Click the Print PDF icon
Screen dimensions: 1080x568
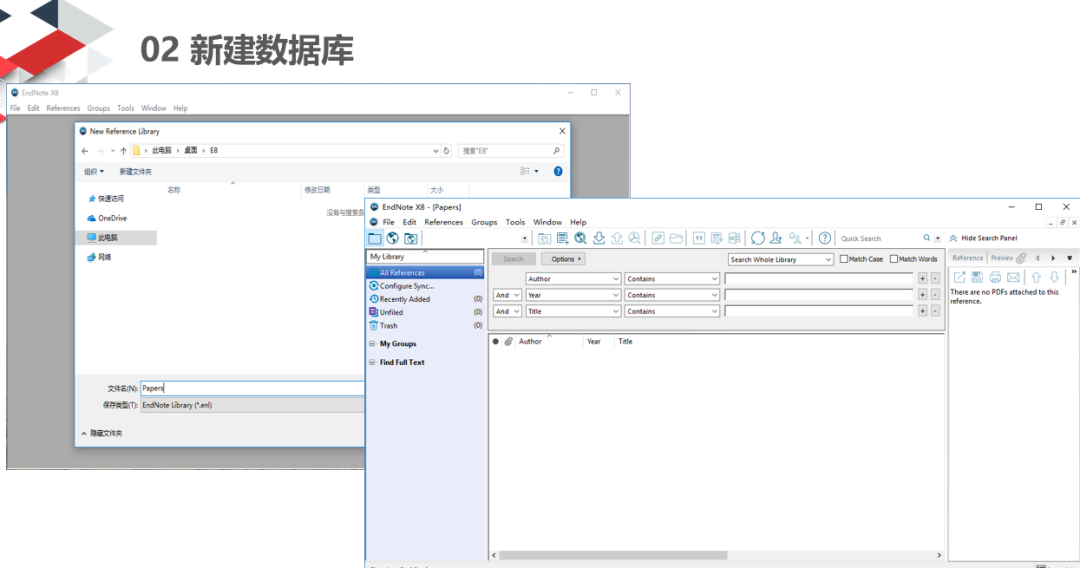coord(995,277)
